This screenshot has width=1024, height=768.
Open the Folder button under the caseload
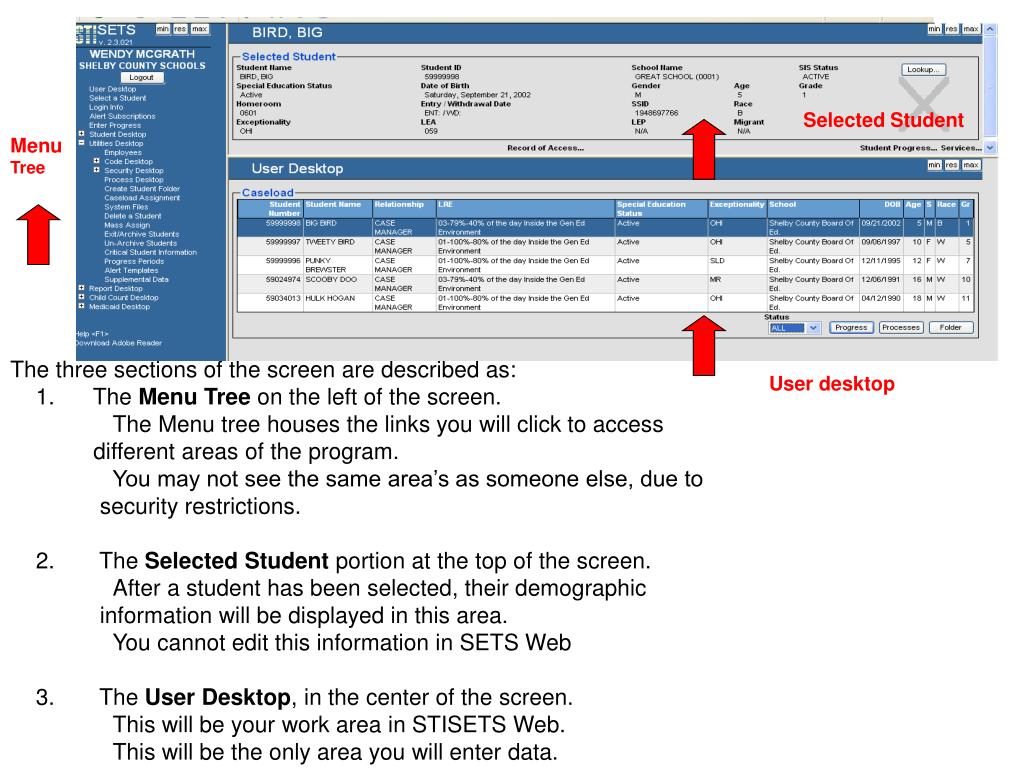(x=950, y=328)
